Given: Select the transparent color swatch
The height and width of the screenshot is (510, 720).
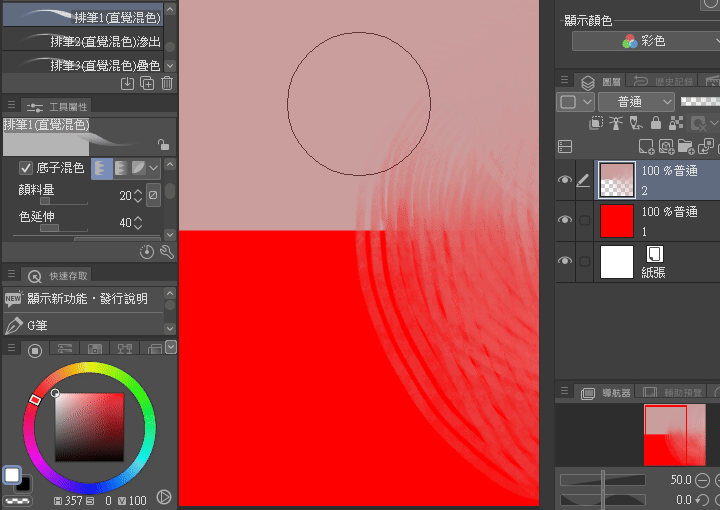Looking at the screenshot, I should pos(18,501).
